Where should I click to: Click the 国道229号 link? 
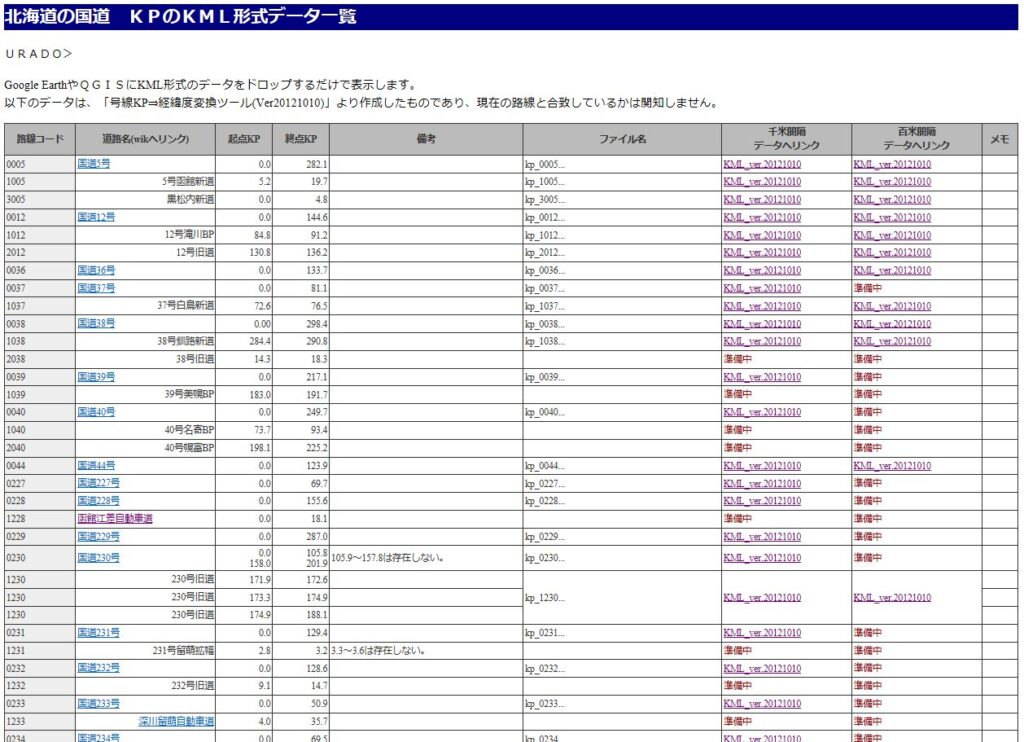[x=98, y=537]
